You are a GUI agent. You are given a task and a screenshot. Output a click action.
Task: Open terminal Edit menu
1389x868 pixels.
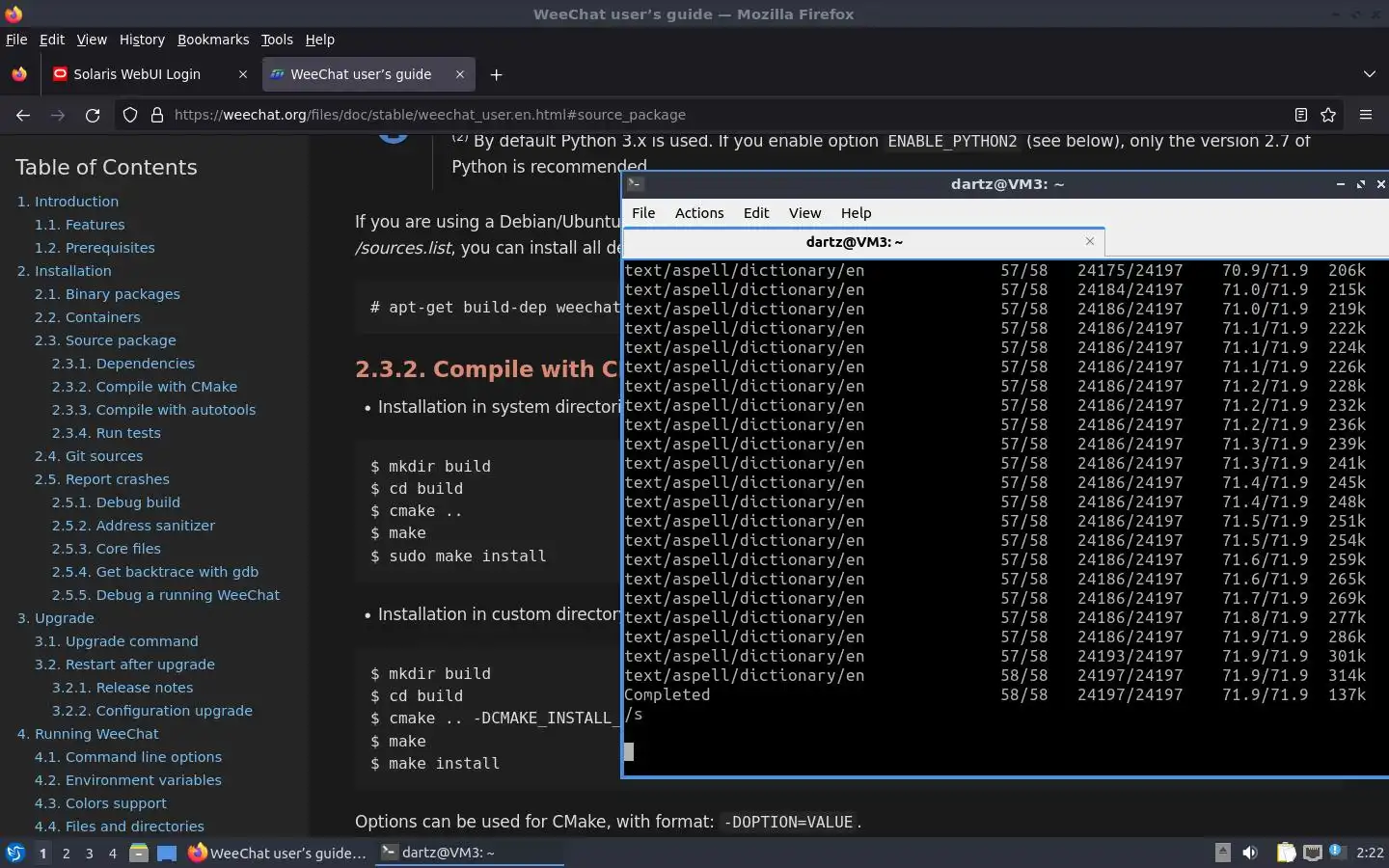tap(756, 213)
